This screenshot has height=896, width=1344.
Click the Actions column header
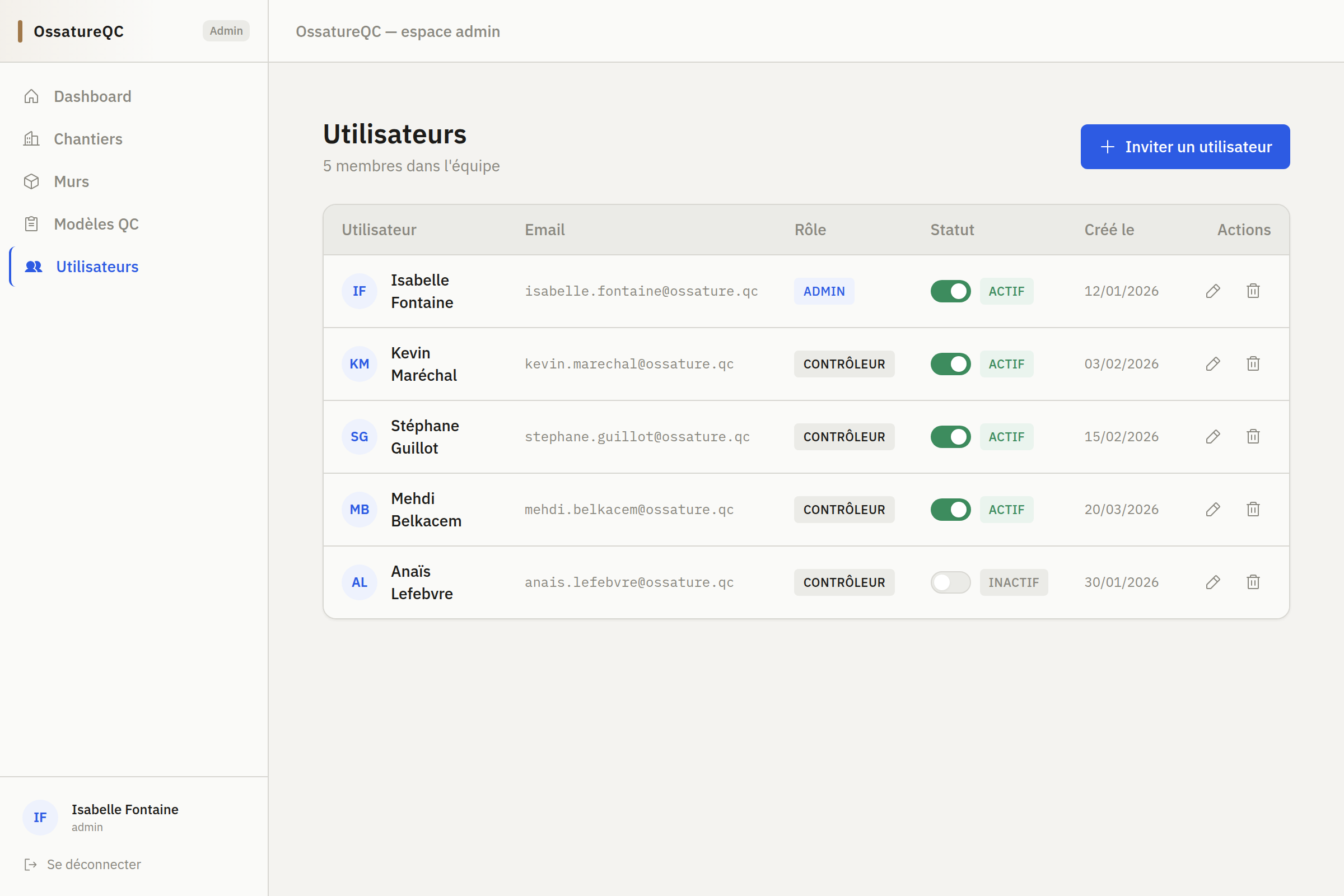[1243, 229]
